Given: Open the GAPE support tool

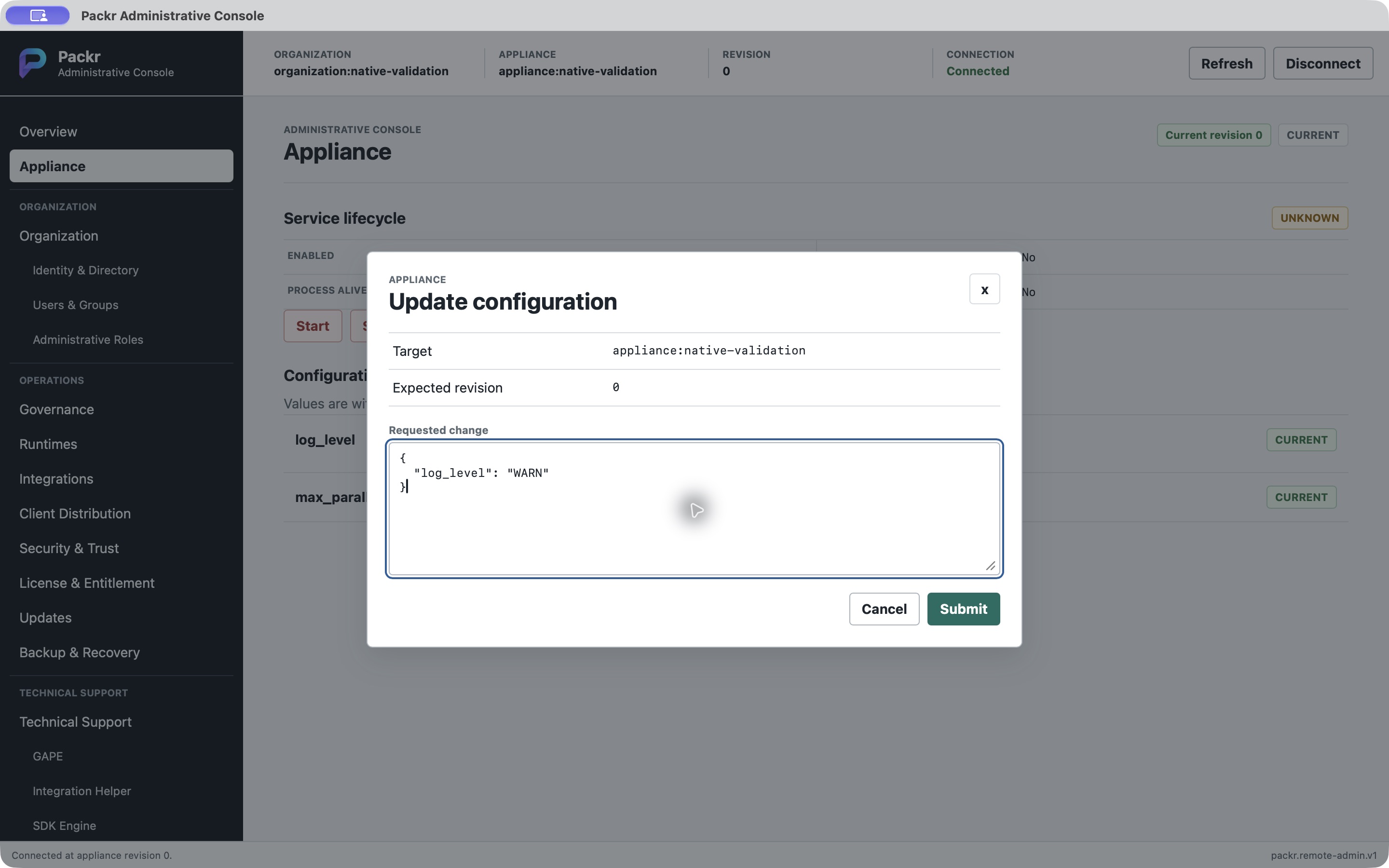Looking at the screenshot, I should click(48, 756).
